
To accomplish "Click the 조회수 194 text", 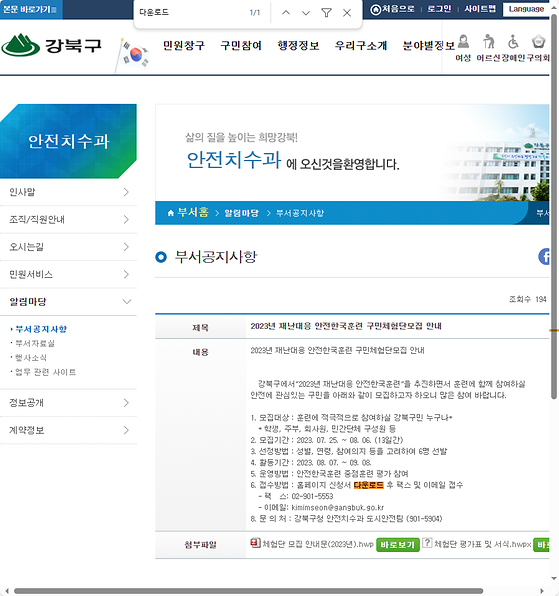I will pyautogui.click(x=527, y=300).
